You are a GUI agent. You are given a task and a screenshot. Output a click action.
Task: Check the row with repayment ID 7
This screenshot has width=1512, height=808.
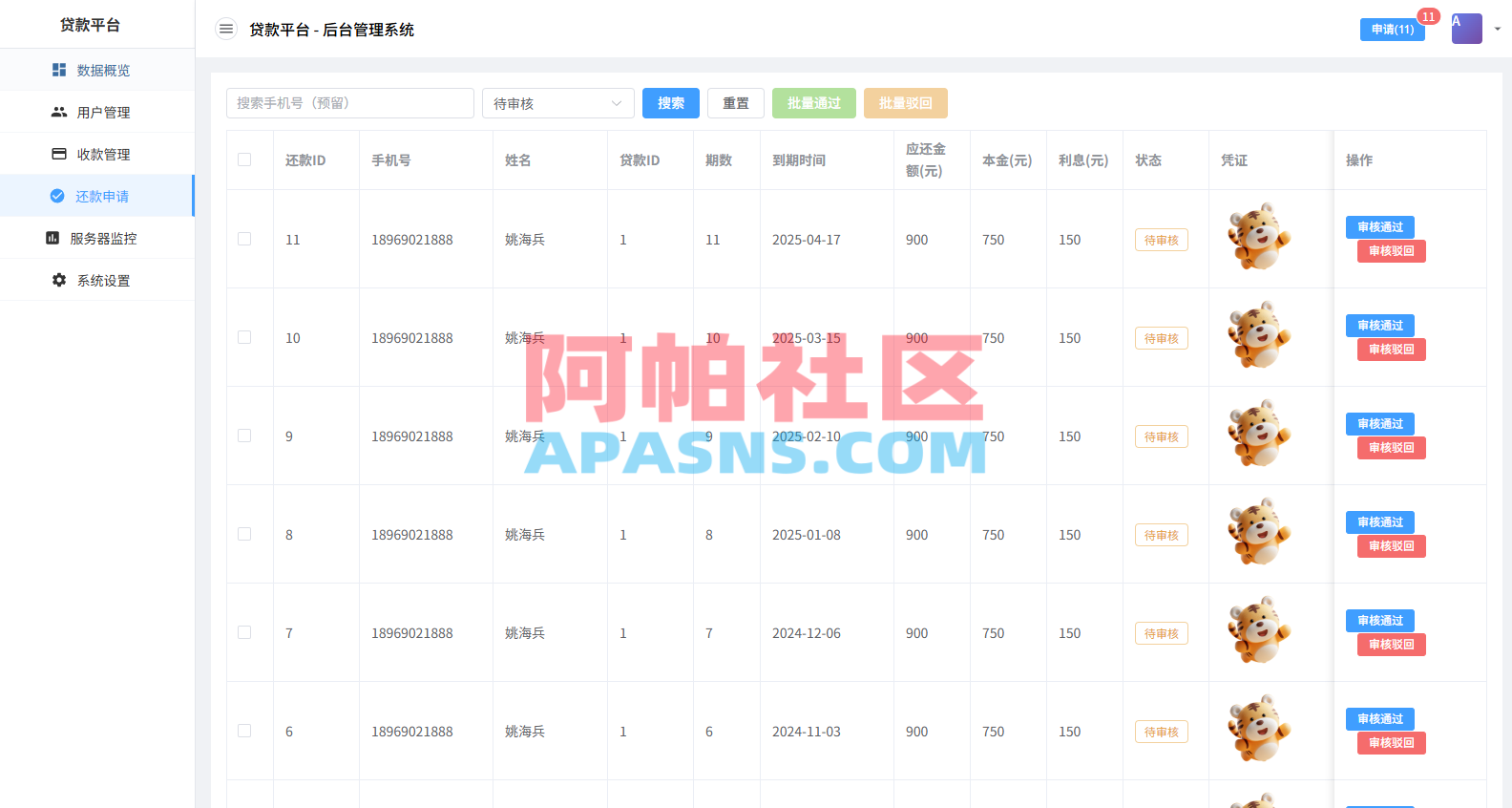244,632
